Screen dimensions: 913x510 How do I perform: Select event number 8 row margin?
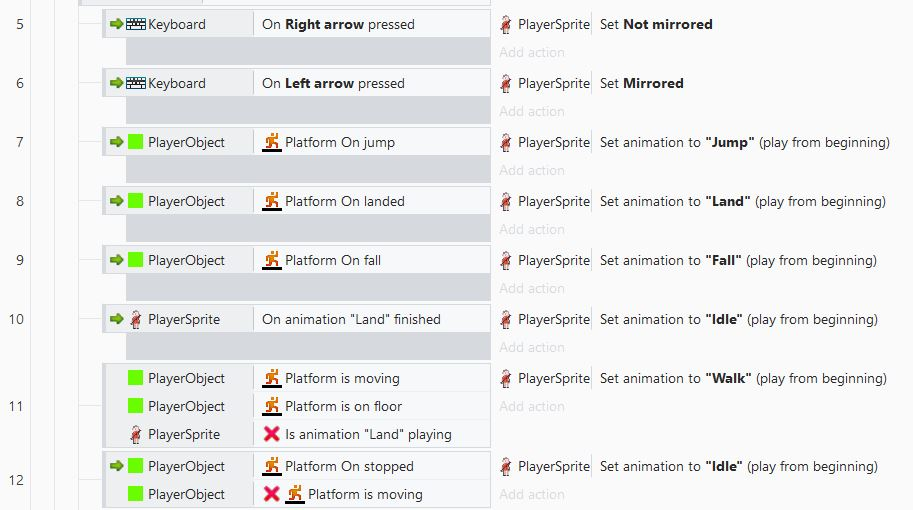coord(20,201)
